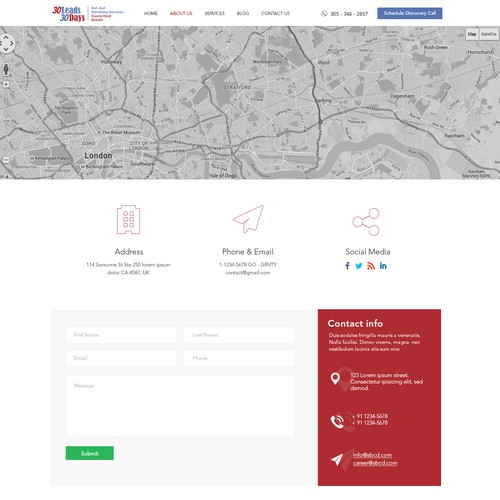The image size is (500, 500).
Task: Click the RSS feed icon
Action: [x=371, y=266]
